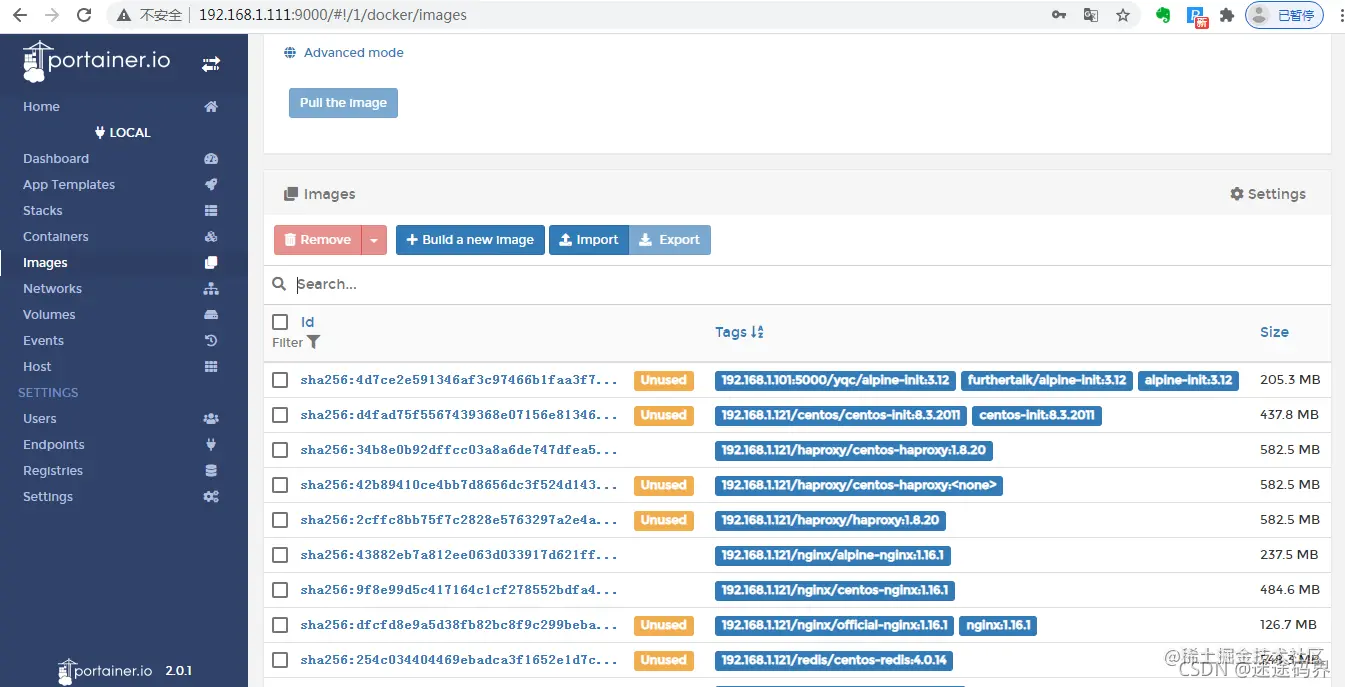This screenshot has height=687, width=1345.
Task: Click the translate page icon
Action: coord(1091,15)
